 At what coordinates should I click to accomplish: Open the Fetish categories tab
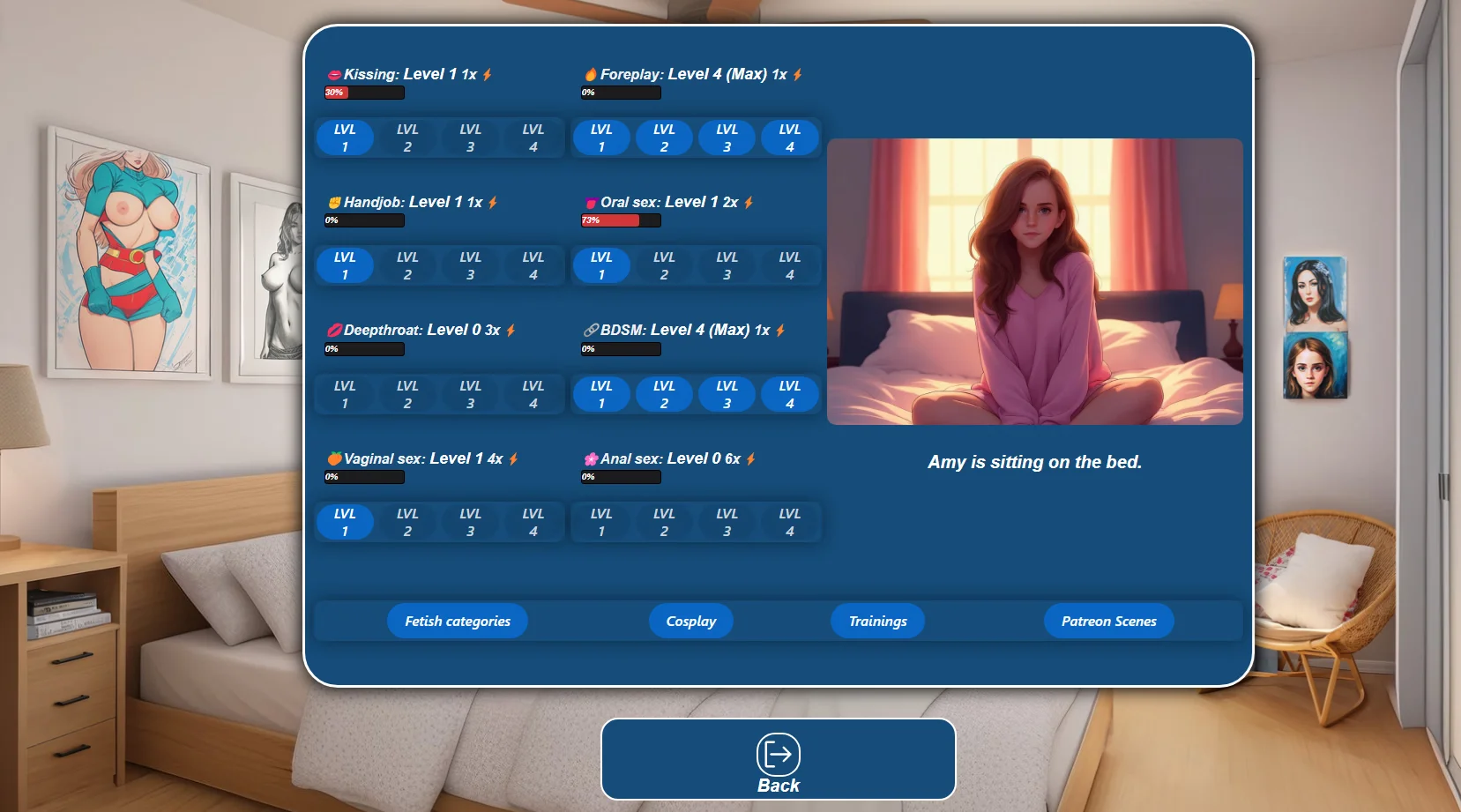(457, 621)
